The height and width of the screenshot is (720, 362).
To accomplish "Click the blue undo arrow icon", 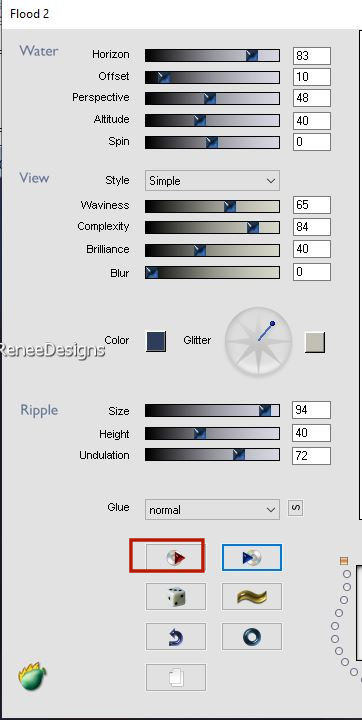I will coord(175,636).
